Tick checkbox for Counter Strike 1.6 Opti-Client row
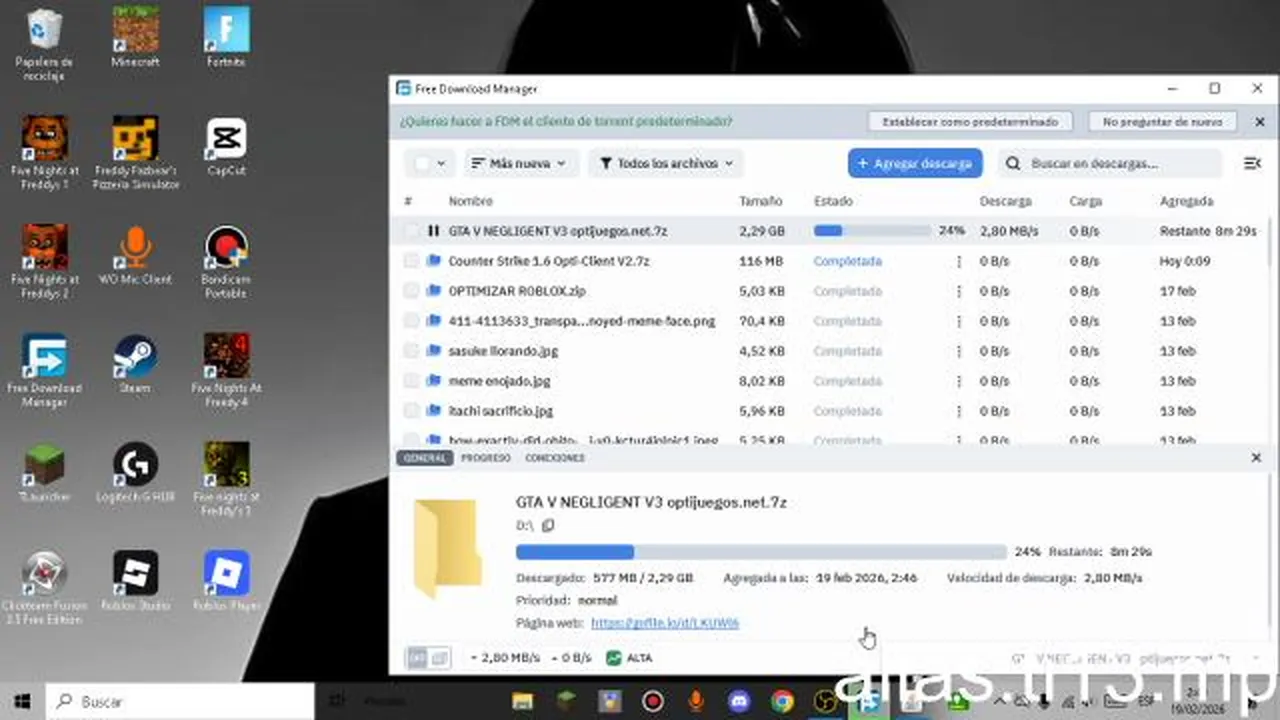Screen dimensions: 1280x720 click(x=411, y=261)
